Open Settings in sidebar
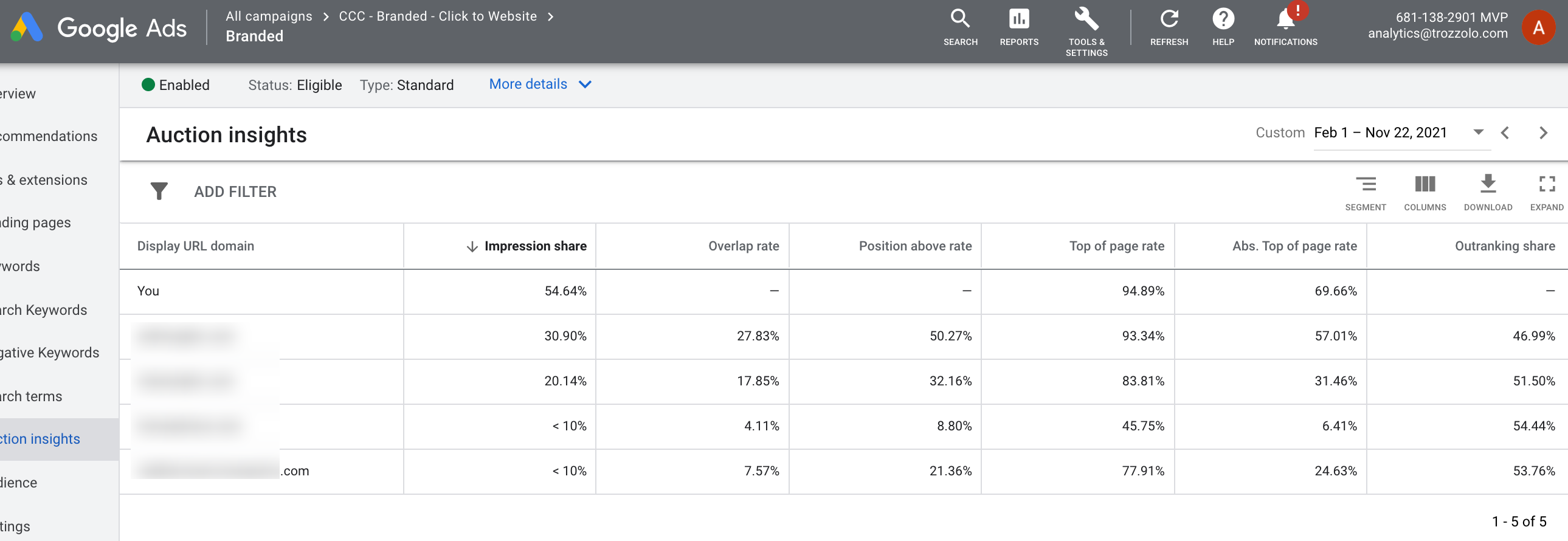Viewport: 1568px width, 541px height. 15,527
